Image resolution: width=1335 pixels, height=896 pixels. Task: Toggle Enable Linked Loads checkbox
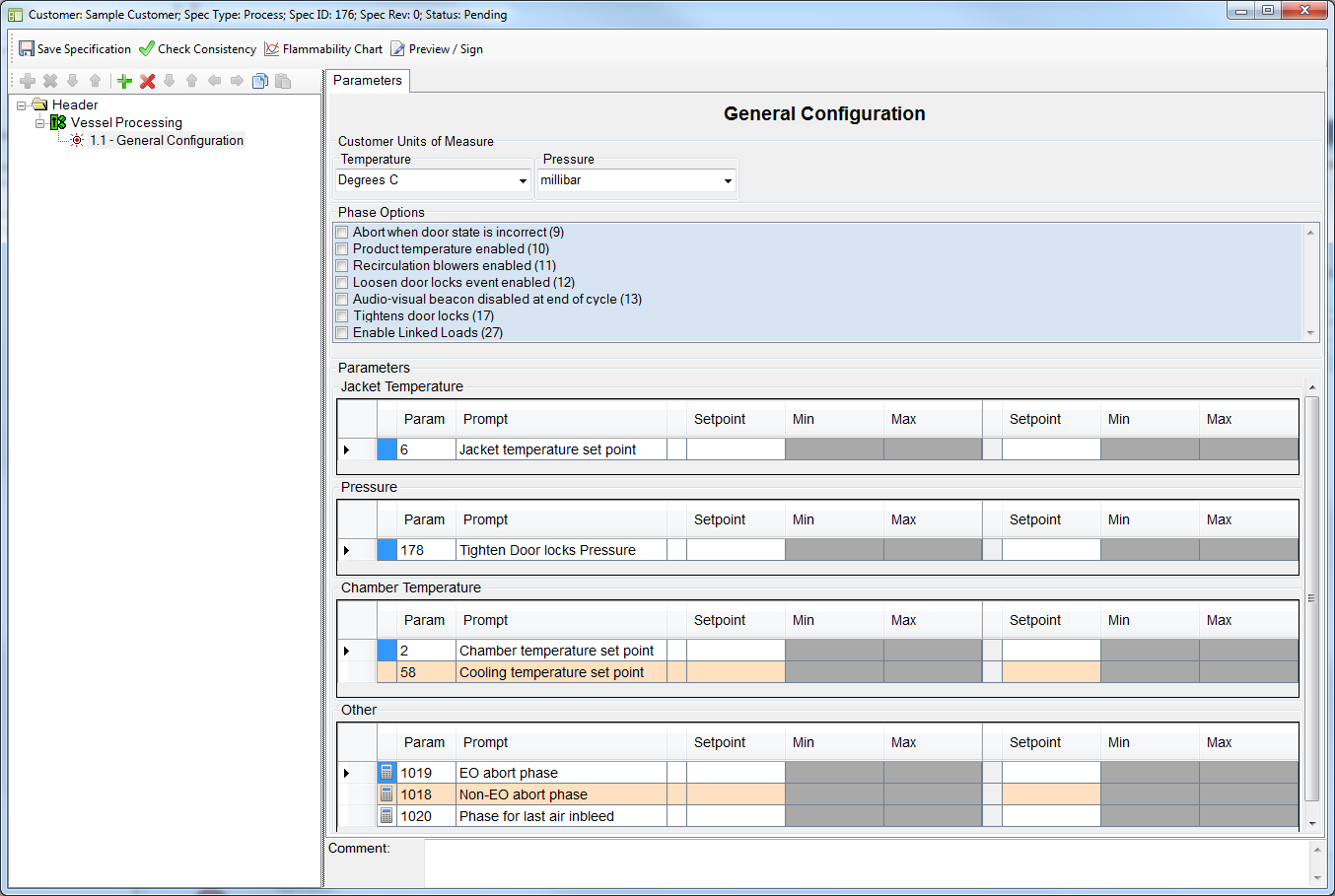(342, 333)
